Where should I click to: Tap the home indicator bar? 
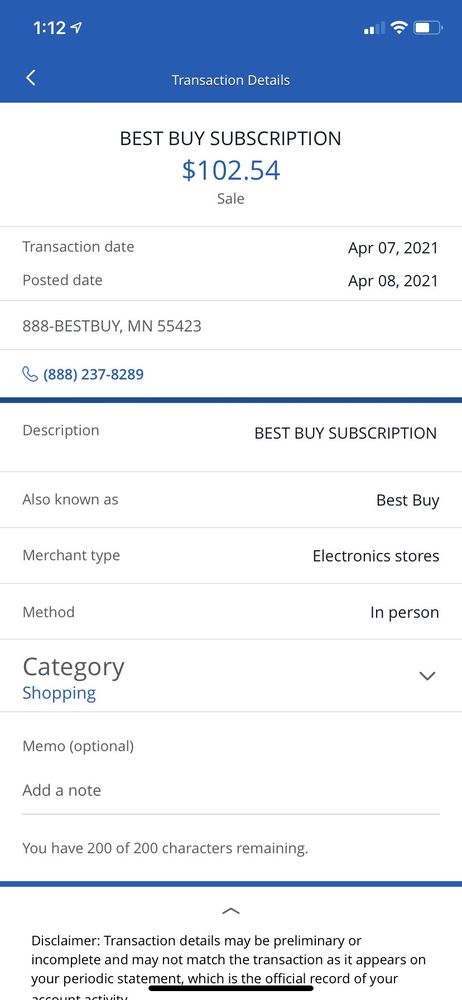coord(231,988)
